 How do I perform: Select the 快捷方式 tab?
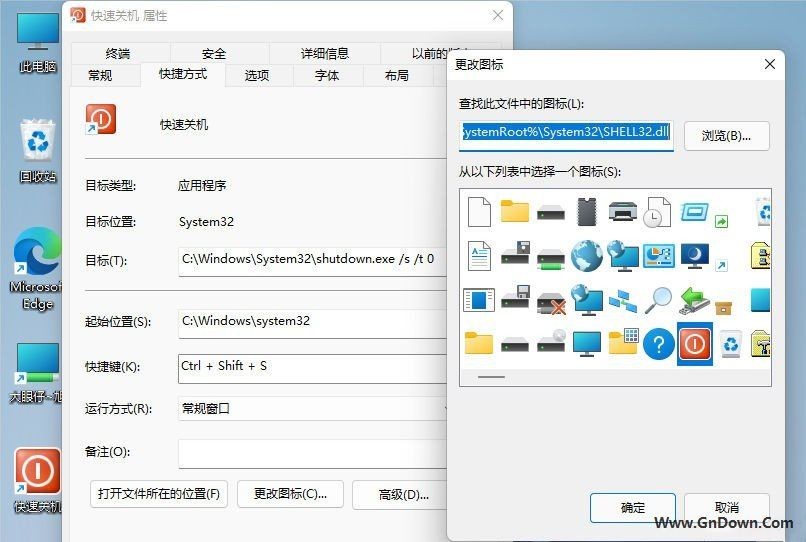(183, 74)
